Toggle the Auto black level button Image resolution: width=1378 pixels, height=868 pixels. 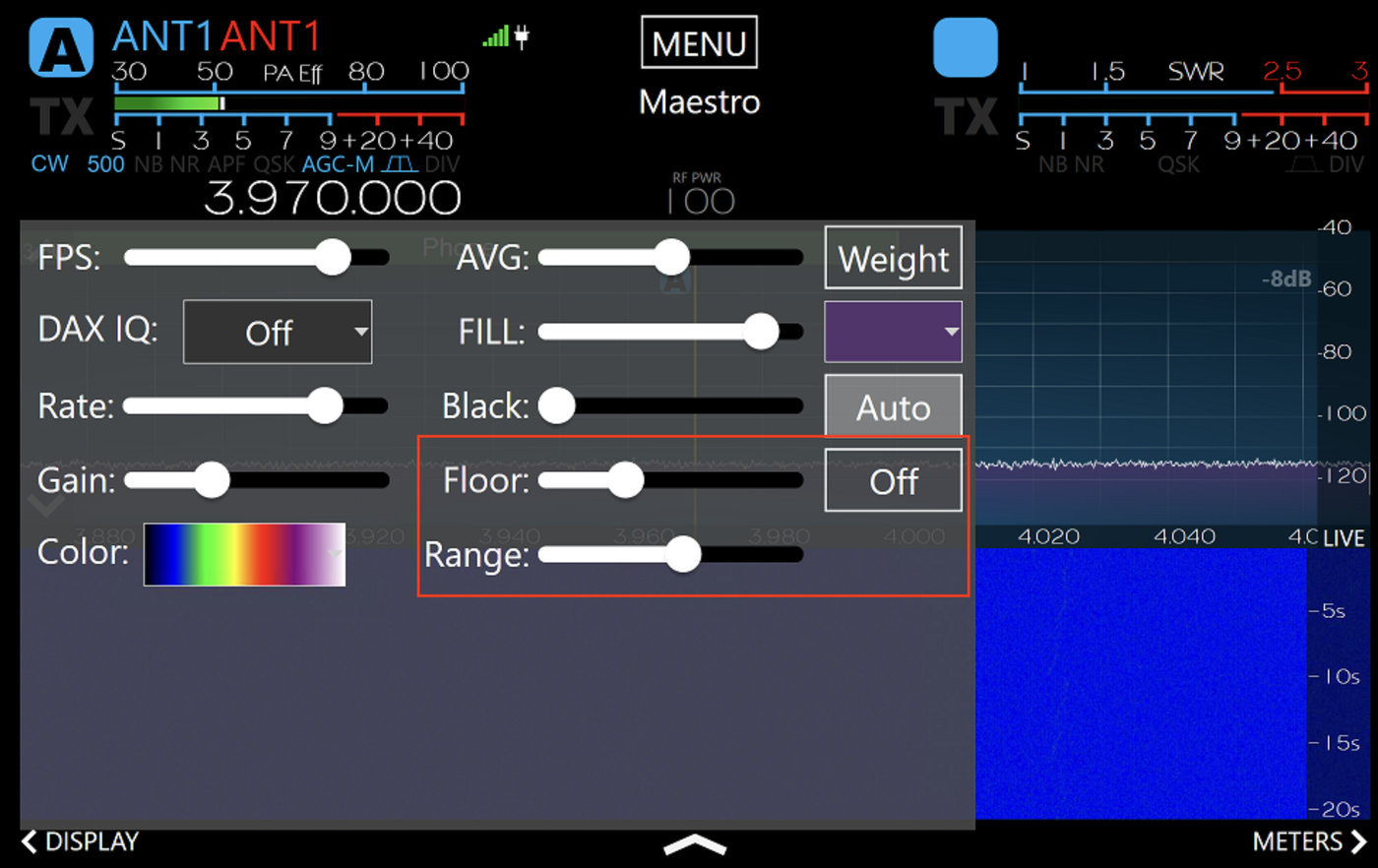893,405
